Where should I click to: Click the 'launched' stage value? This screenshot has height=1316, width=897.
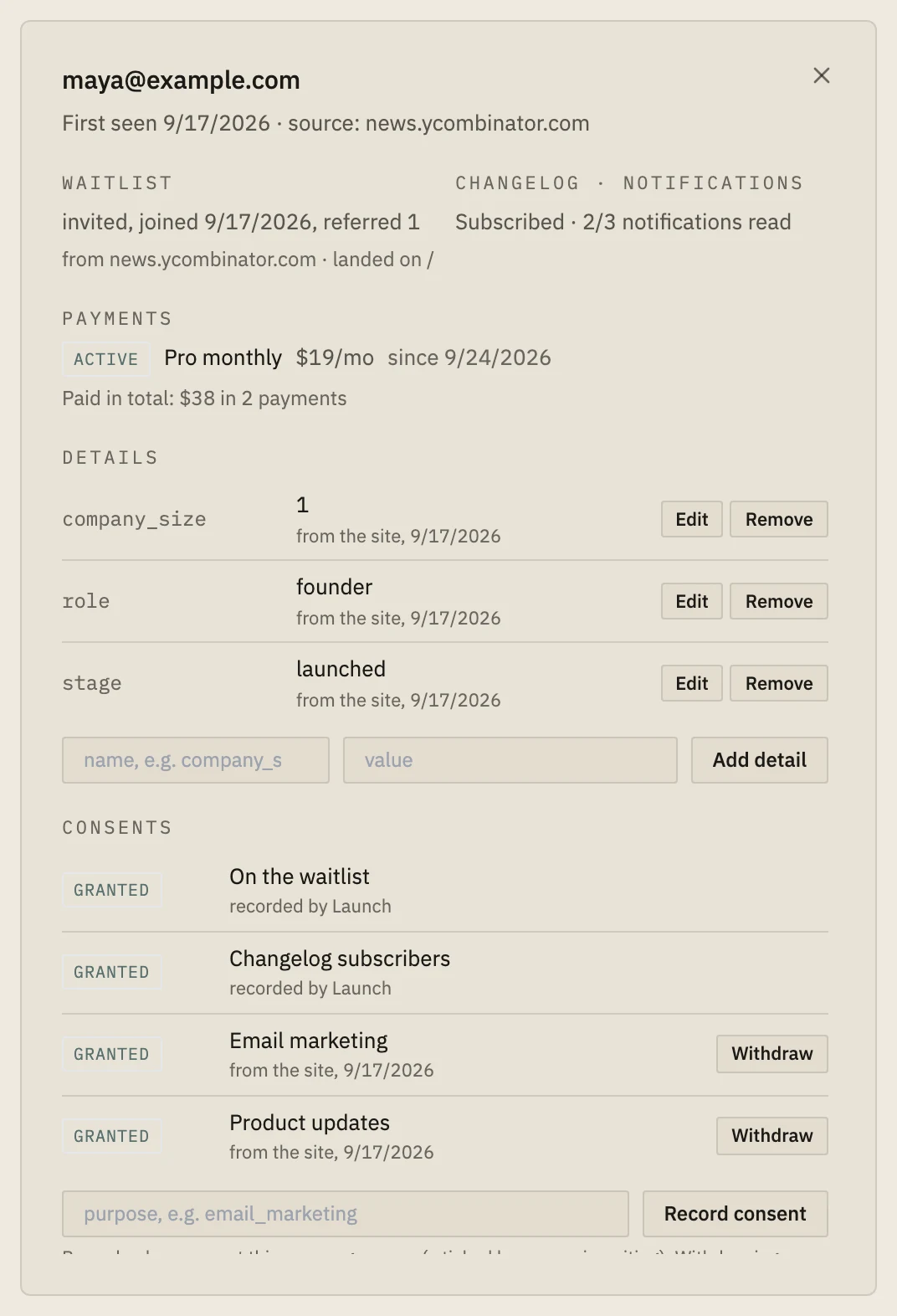click(x=341, y=669)
